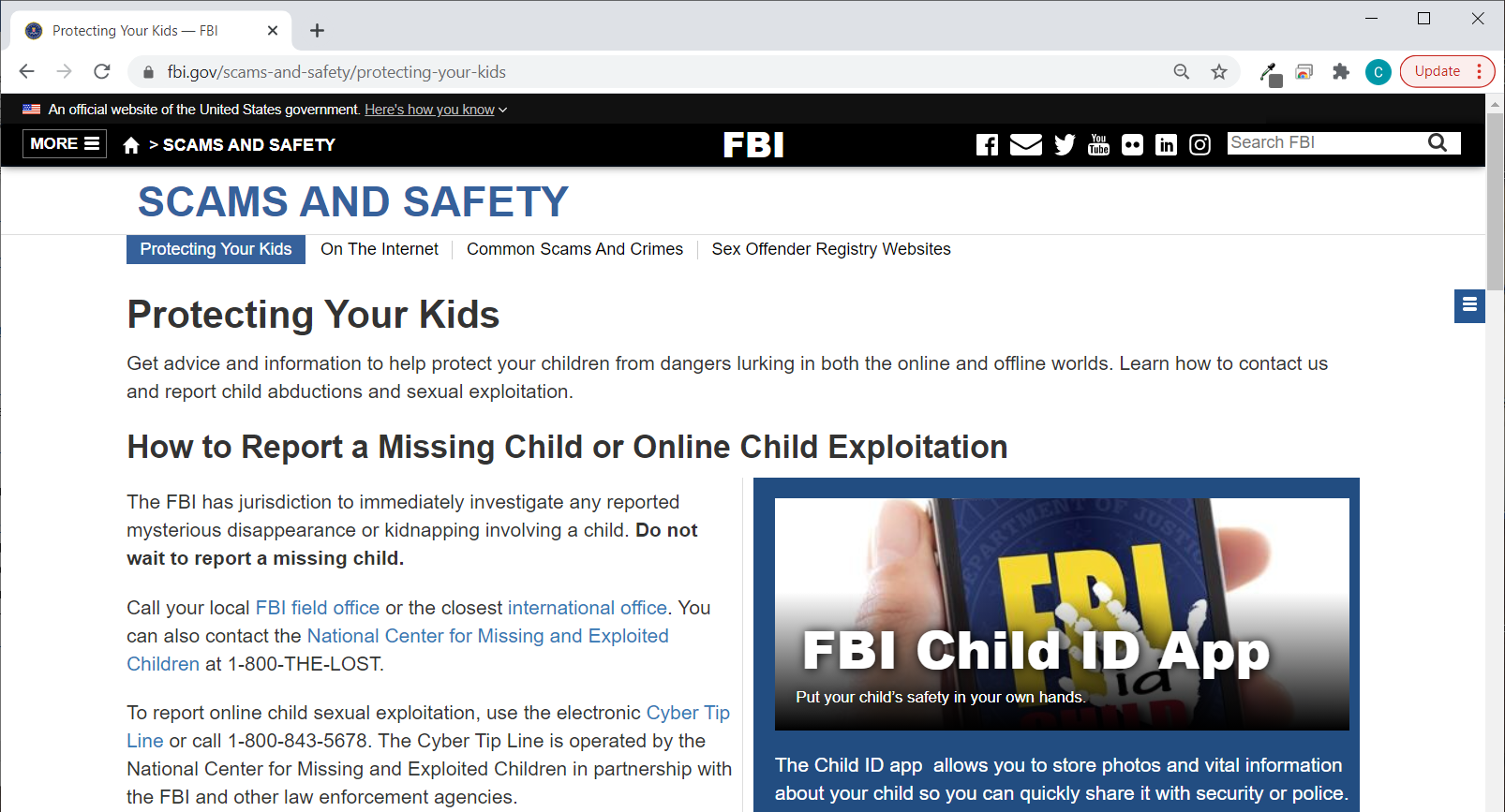The width and height of the screenshot is (1505, 812).
Task: Open the FBI Twitter icon
Action: pyautogui.click(x=1065, y=144)
